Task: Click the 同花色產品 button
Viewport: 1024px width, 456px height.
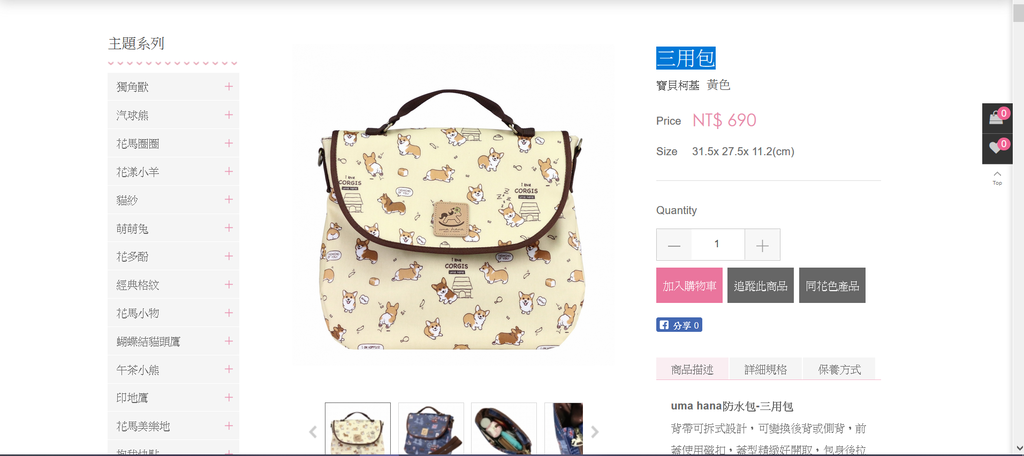Action: (832, 285)
